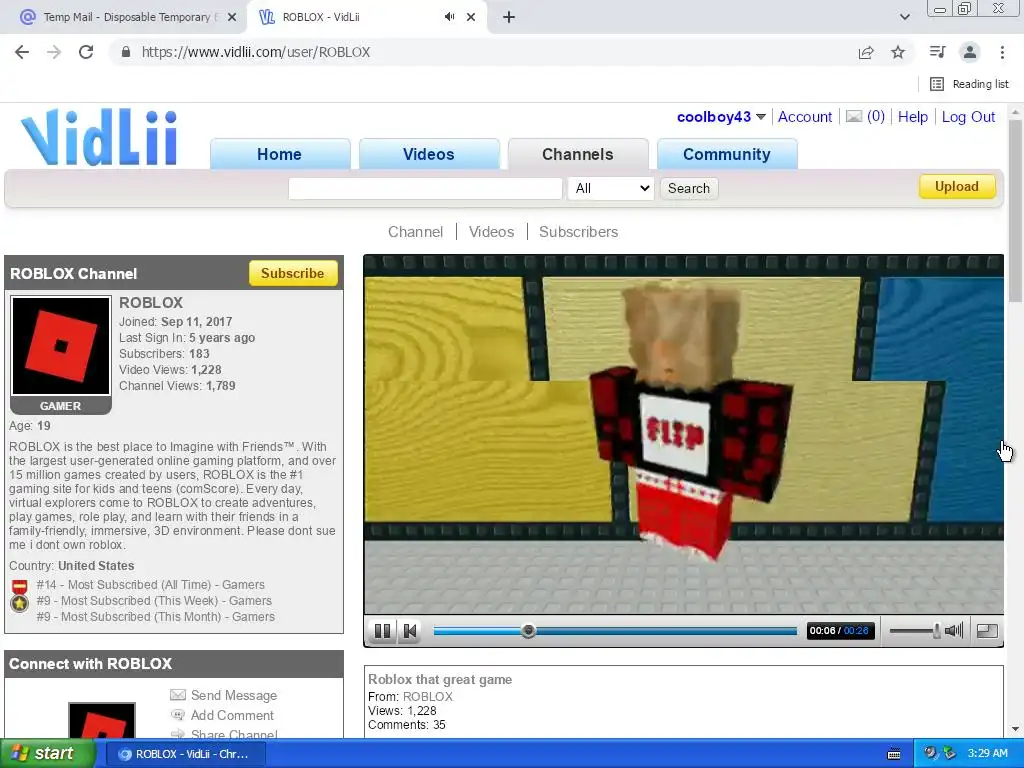Close the ROBLOX - VidLii tab
Image resolution: width=1024 pixels, height=768 pixels.
tap(471, 17)
